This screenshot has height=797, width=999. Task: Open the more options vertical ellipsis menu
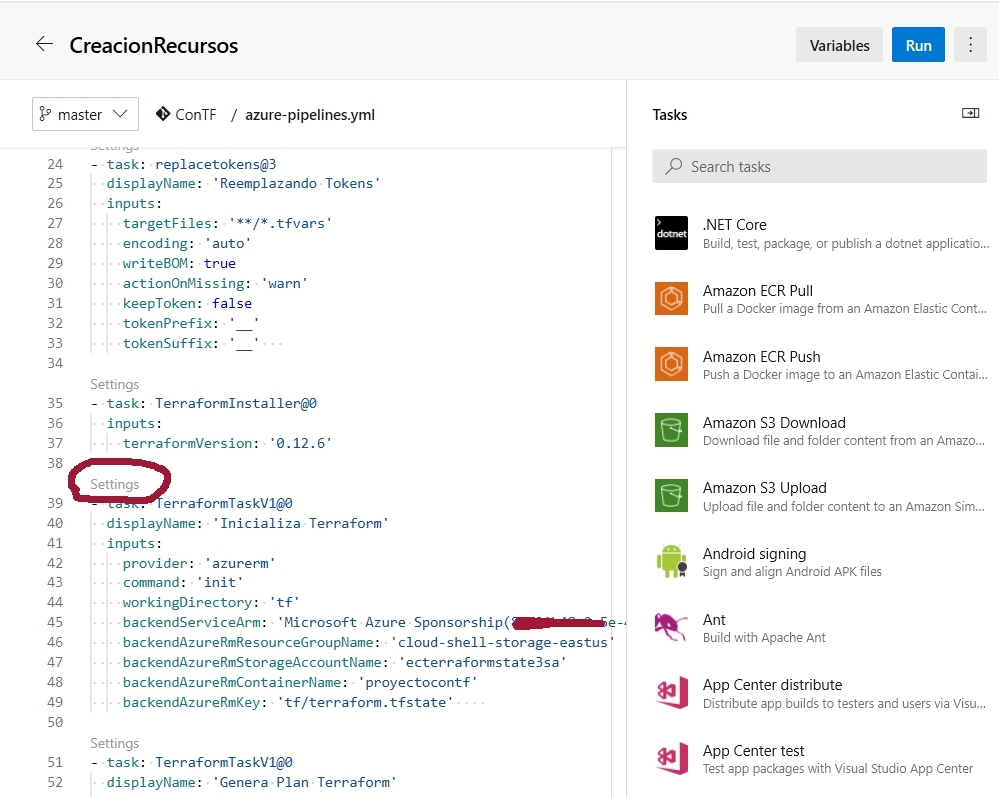(970, 45)
